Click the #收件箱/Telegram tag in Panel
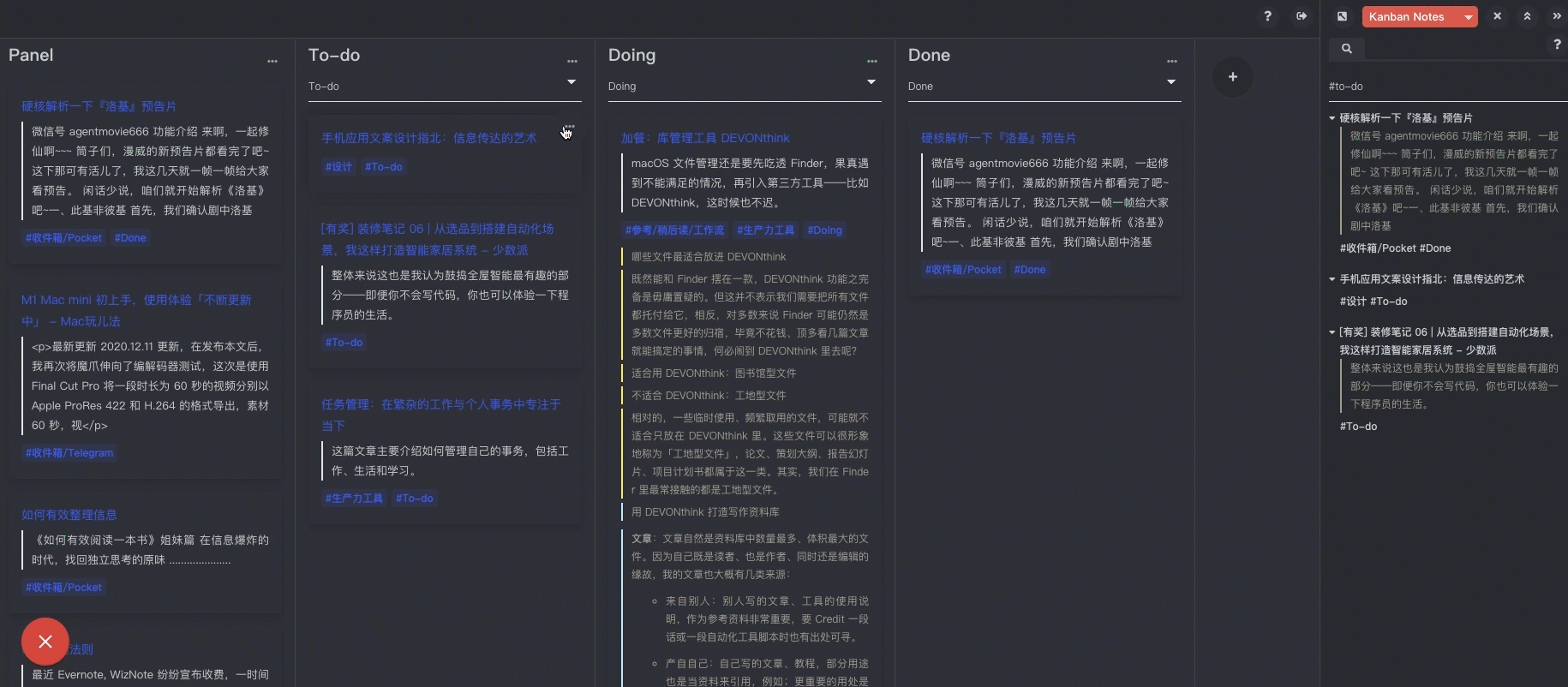This screenshot has height=687, width=1568. point(69,453)
